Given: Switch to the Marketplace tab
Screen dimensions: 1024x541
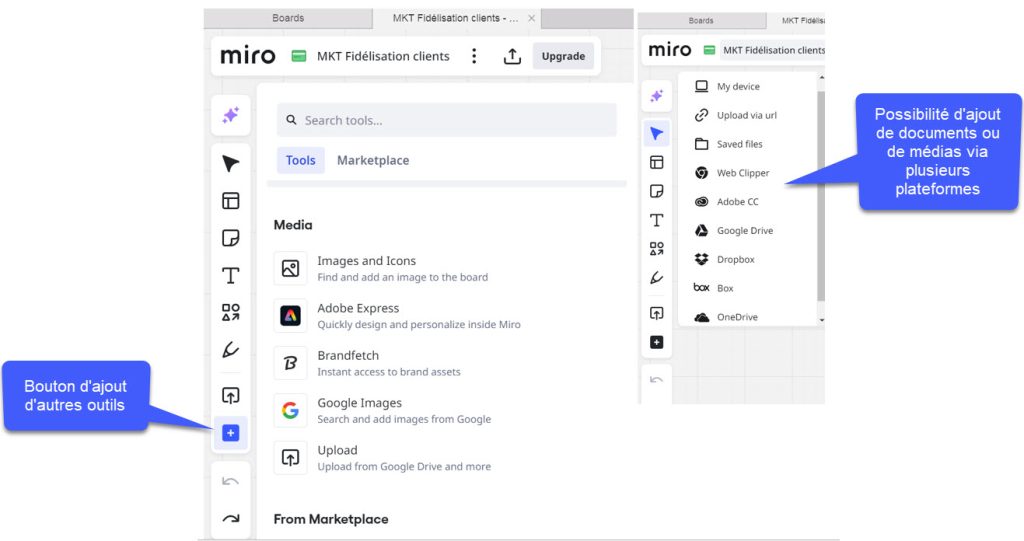Looking at the screenshot, I should (373, 160).
